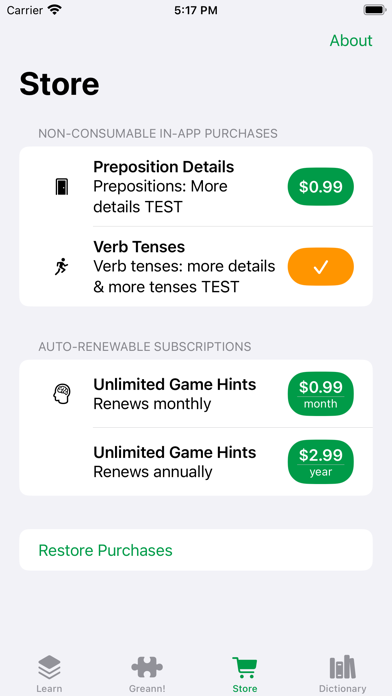
Task: Buy Preposition Details for $0.99
Action: (321, 186)
